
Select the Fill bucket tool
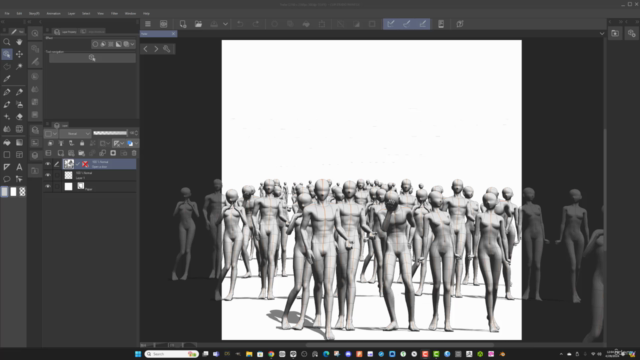(7, 142)
